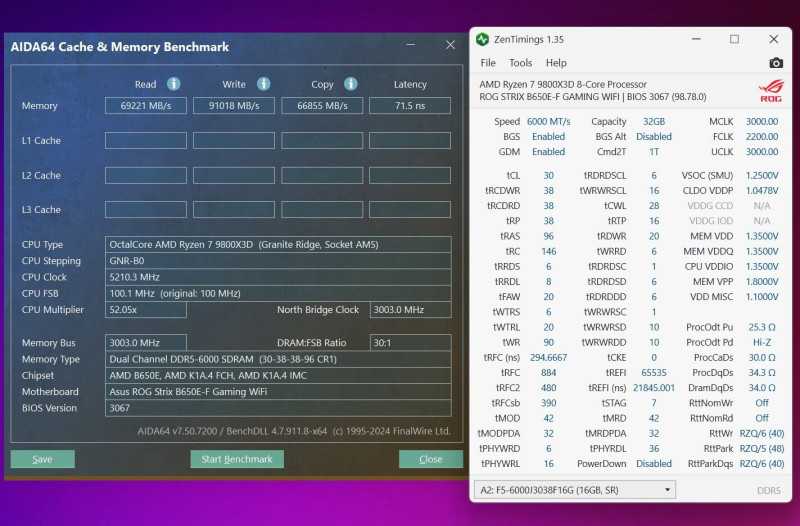Click the Save button in AIDA64

click(43, 459)
